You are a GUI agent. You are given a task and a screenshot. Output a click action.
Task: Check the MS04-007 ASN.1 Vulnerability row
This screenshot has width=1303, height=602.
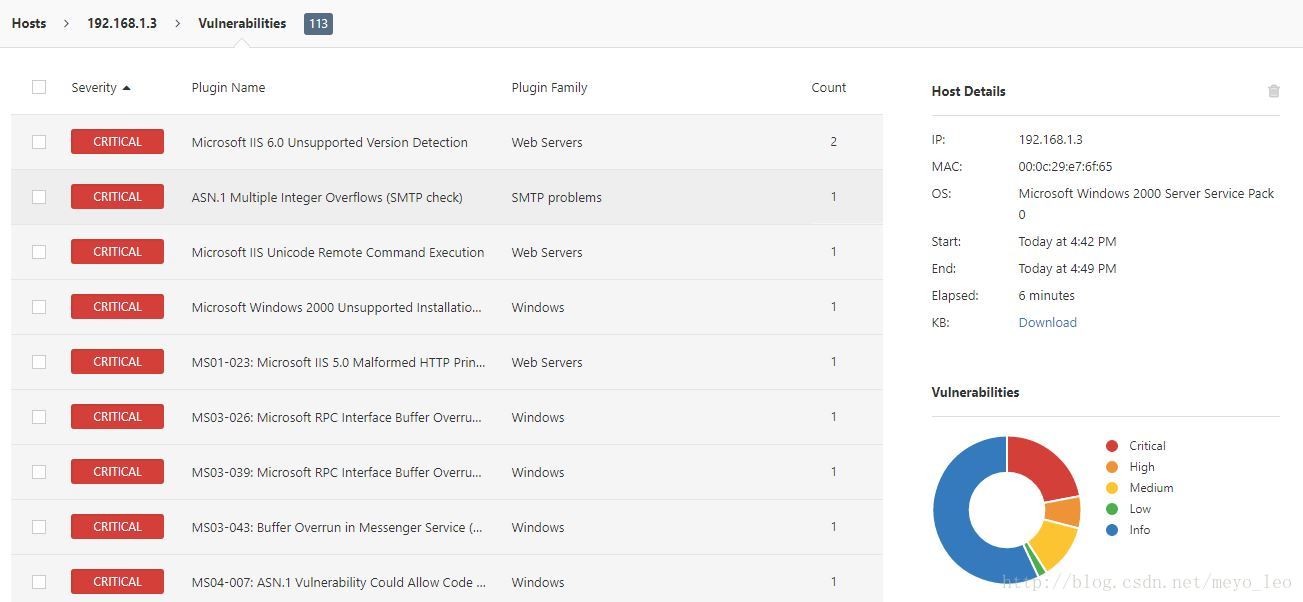(39, 582)
